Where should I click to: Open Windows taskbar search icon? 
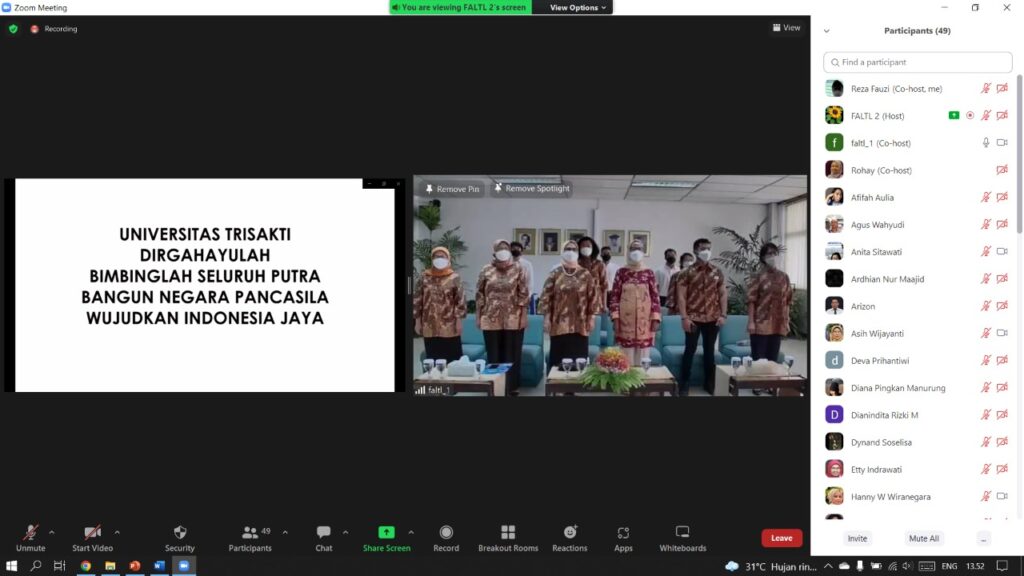[36, 566]
